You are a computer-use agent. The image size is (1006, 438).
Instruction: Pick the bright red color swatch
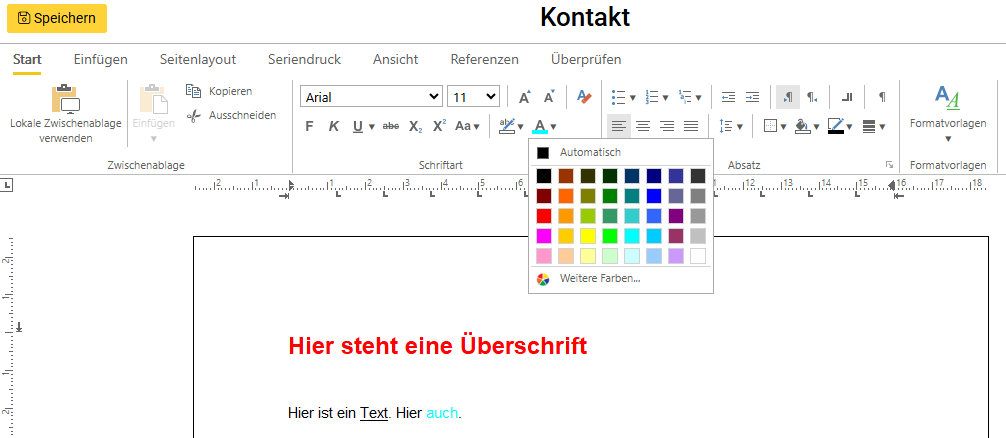tap(544, 216)
